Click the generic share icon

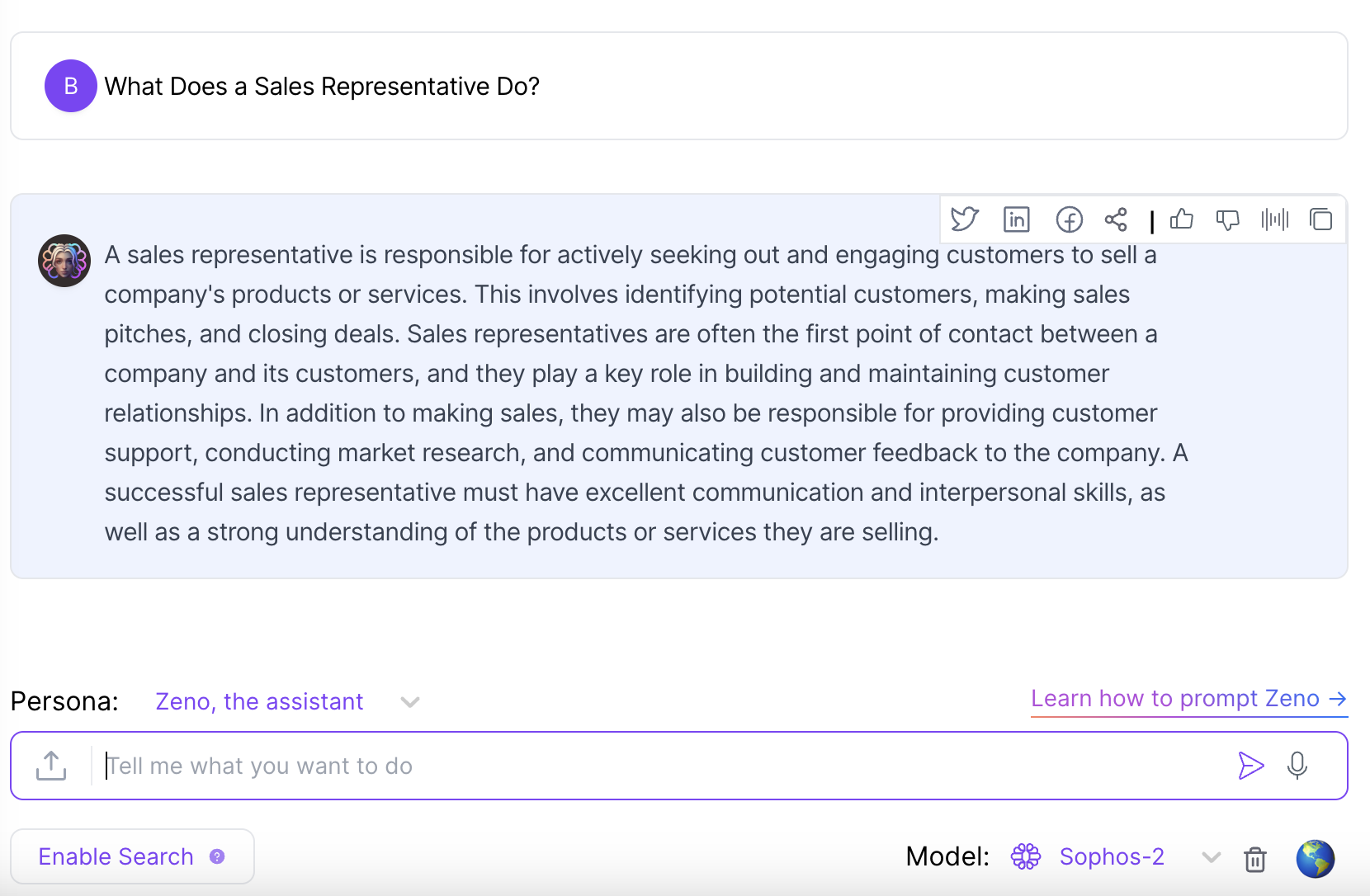pos(1116,219)
